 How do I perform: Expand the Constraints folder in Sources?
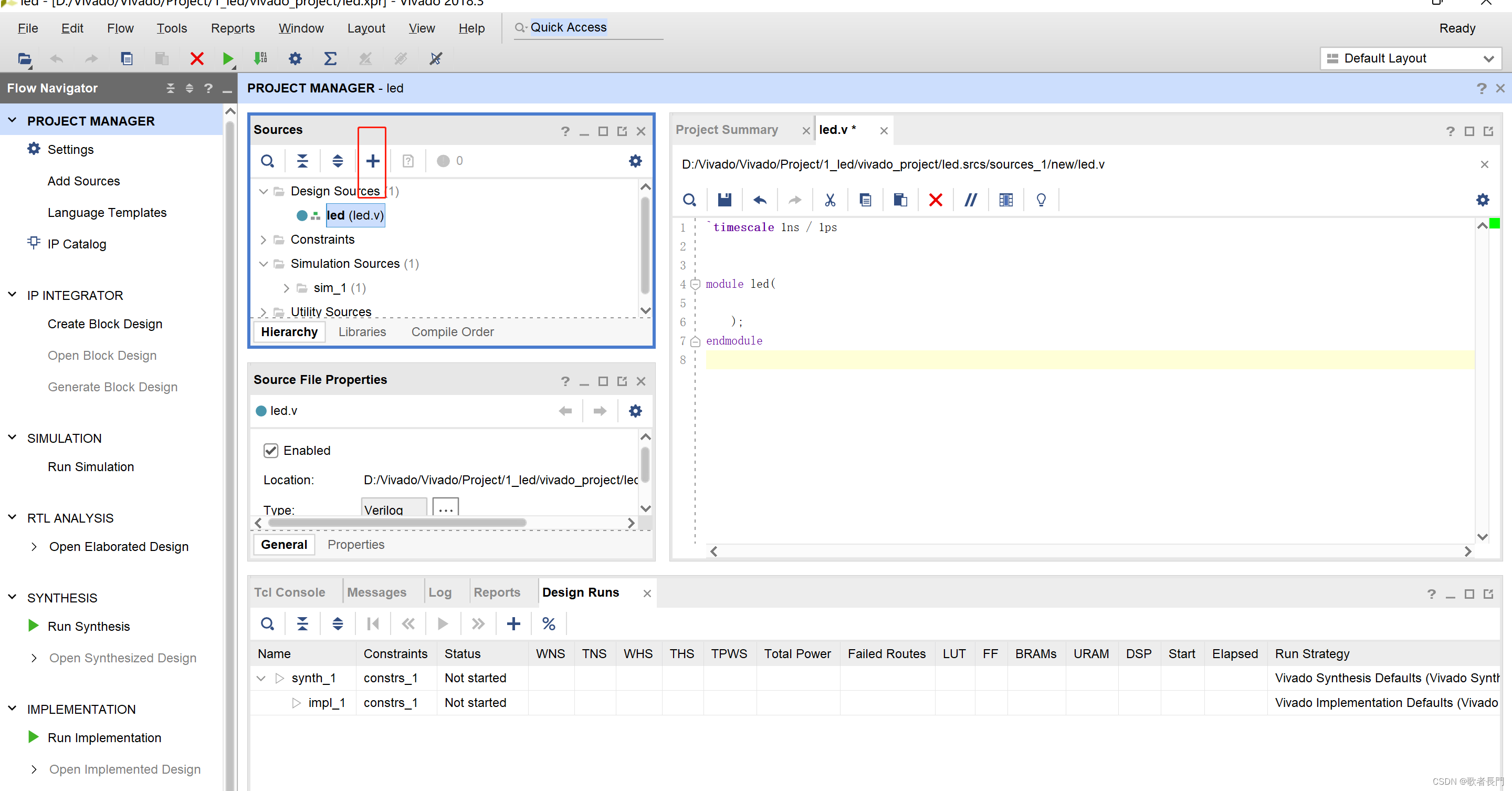point(264,240)
